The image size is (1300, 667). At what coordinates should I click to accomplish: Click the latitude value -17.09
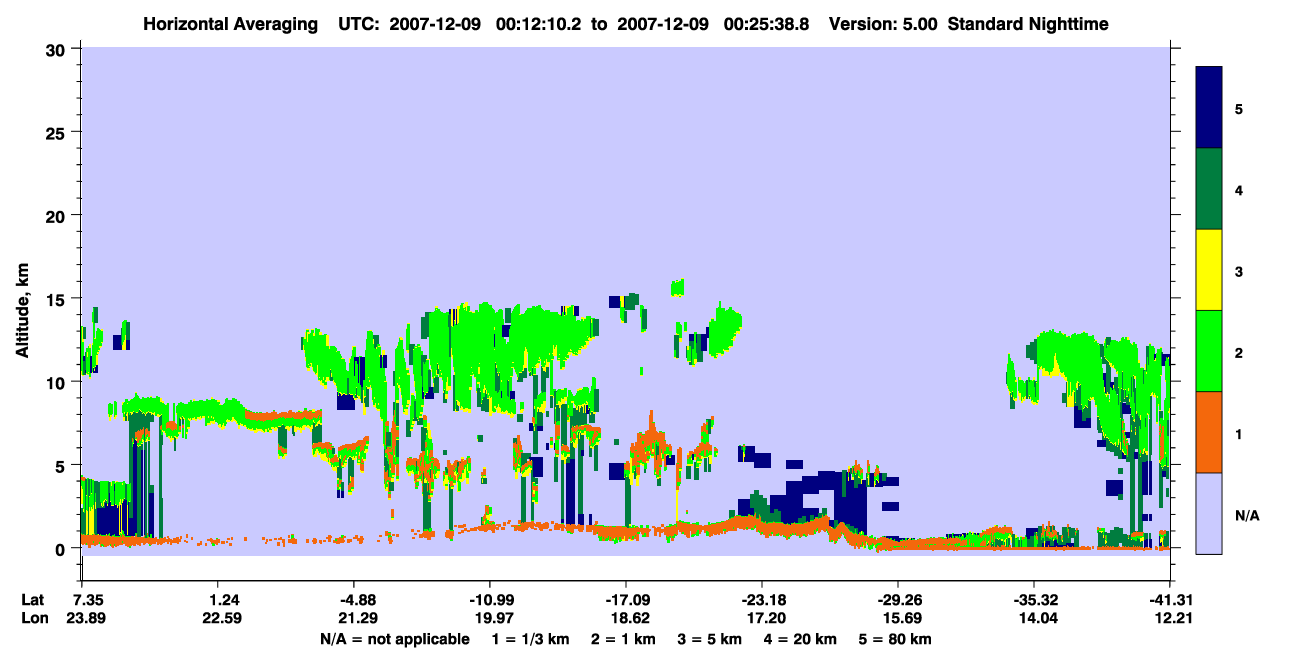[x=626, y=600]
